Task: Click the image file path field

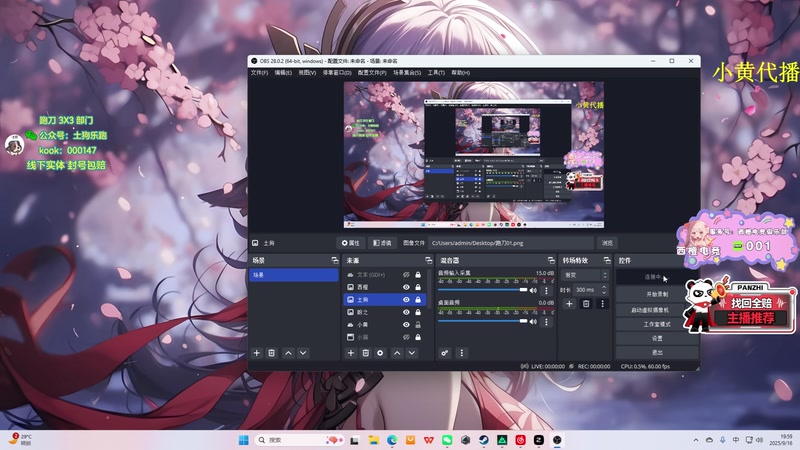Action: click(511, 243)
